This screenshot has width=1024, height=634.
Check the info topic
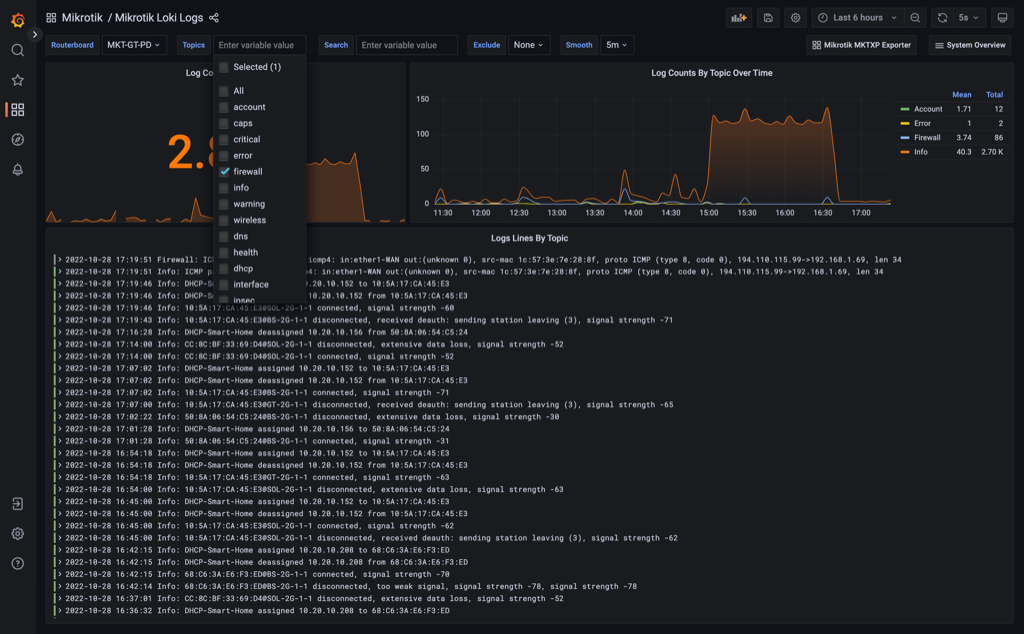[224, 187]
